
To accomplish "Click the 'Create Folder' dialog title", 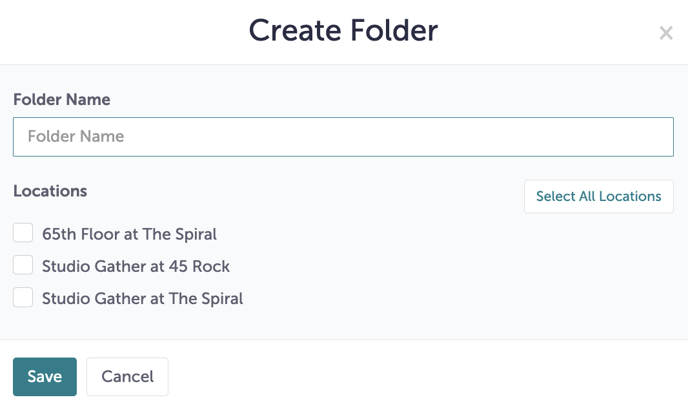I will [343, 30].
